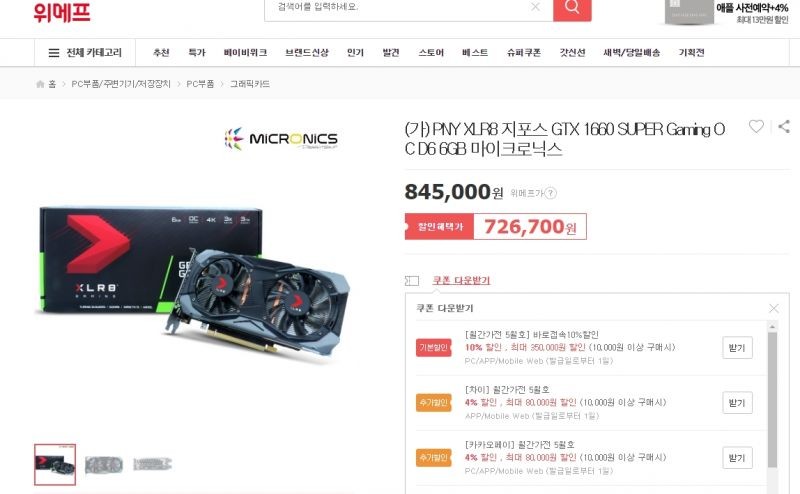Click the coupon list scrollbar

772,398
